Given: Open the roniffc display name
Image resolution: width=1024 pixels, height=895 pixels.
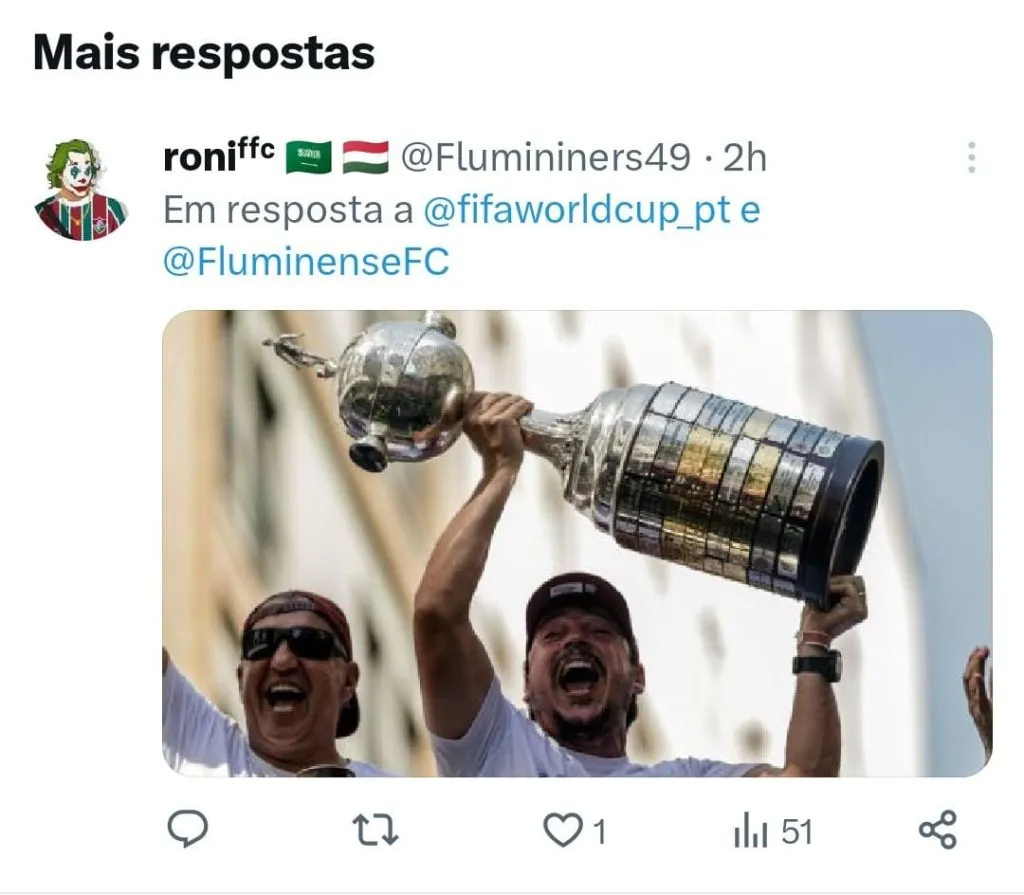Looking at the screenshot, I should [219, 156].
